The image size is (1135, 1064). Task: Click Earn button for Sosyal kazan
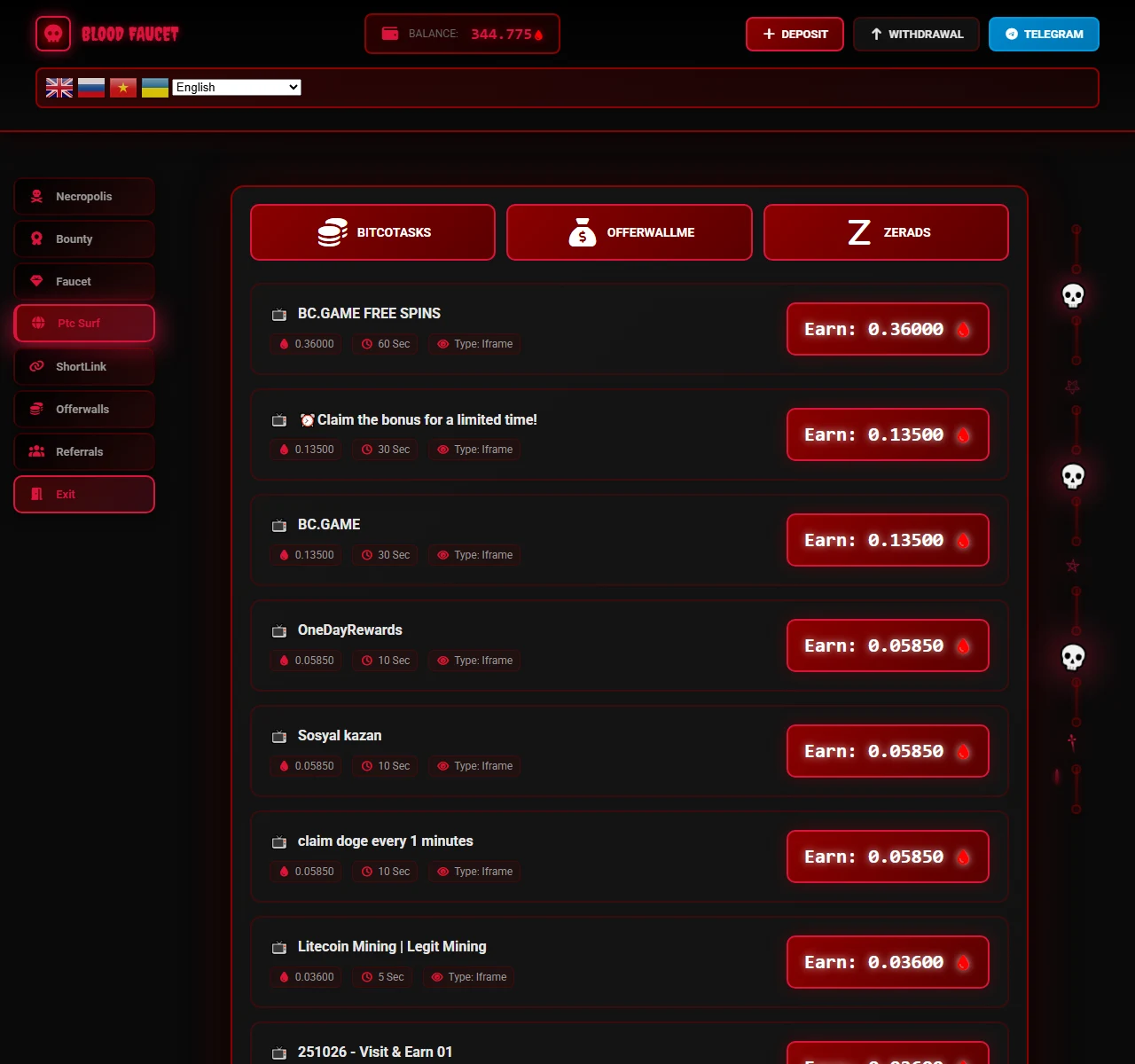coord(888,751)
